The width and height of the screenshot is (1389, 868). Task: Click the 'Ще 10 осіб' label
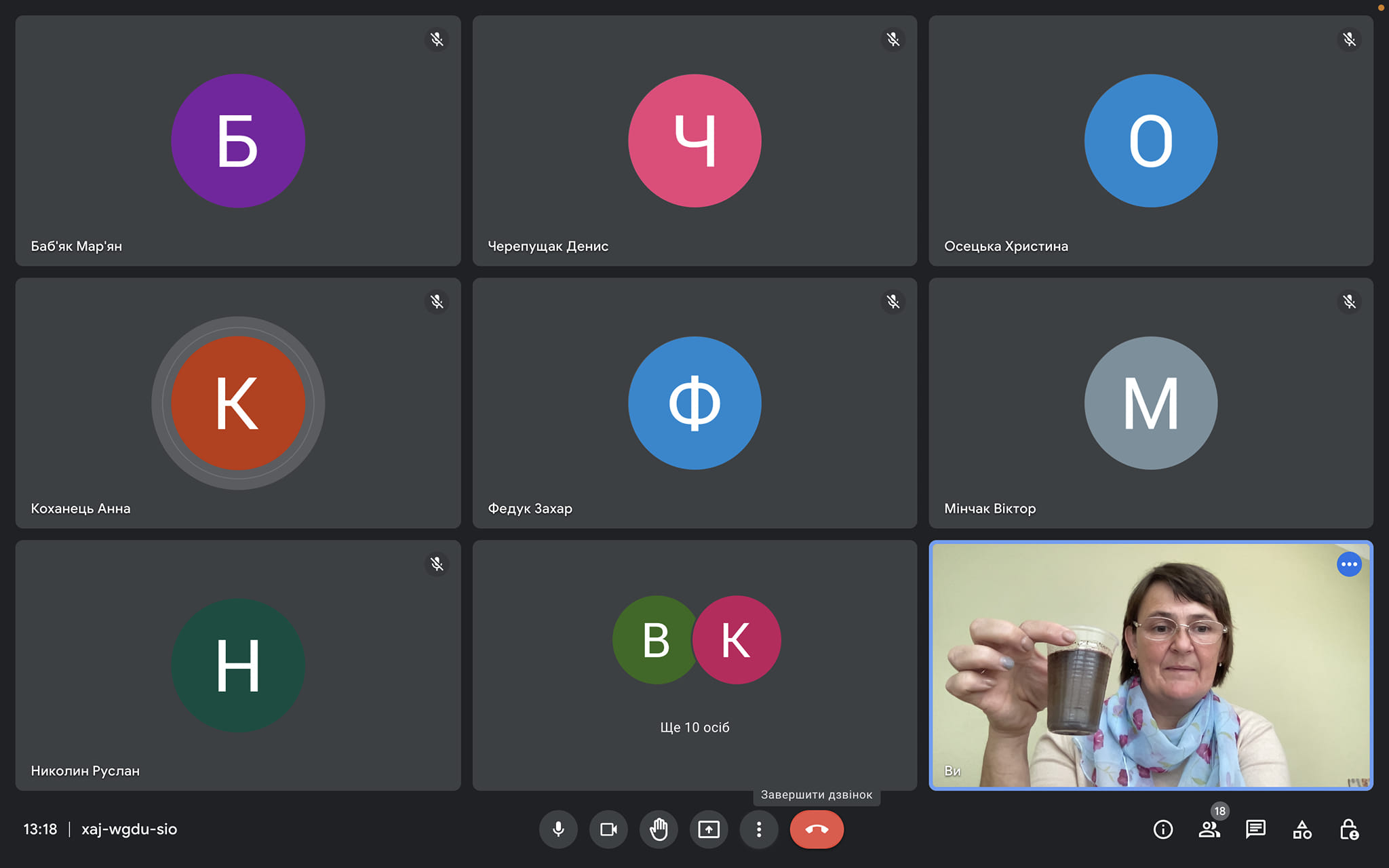[694, 727]
